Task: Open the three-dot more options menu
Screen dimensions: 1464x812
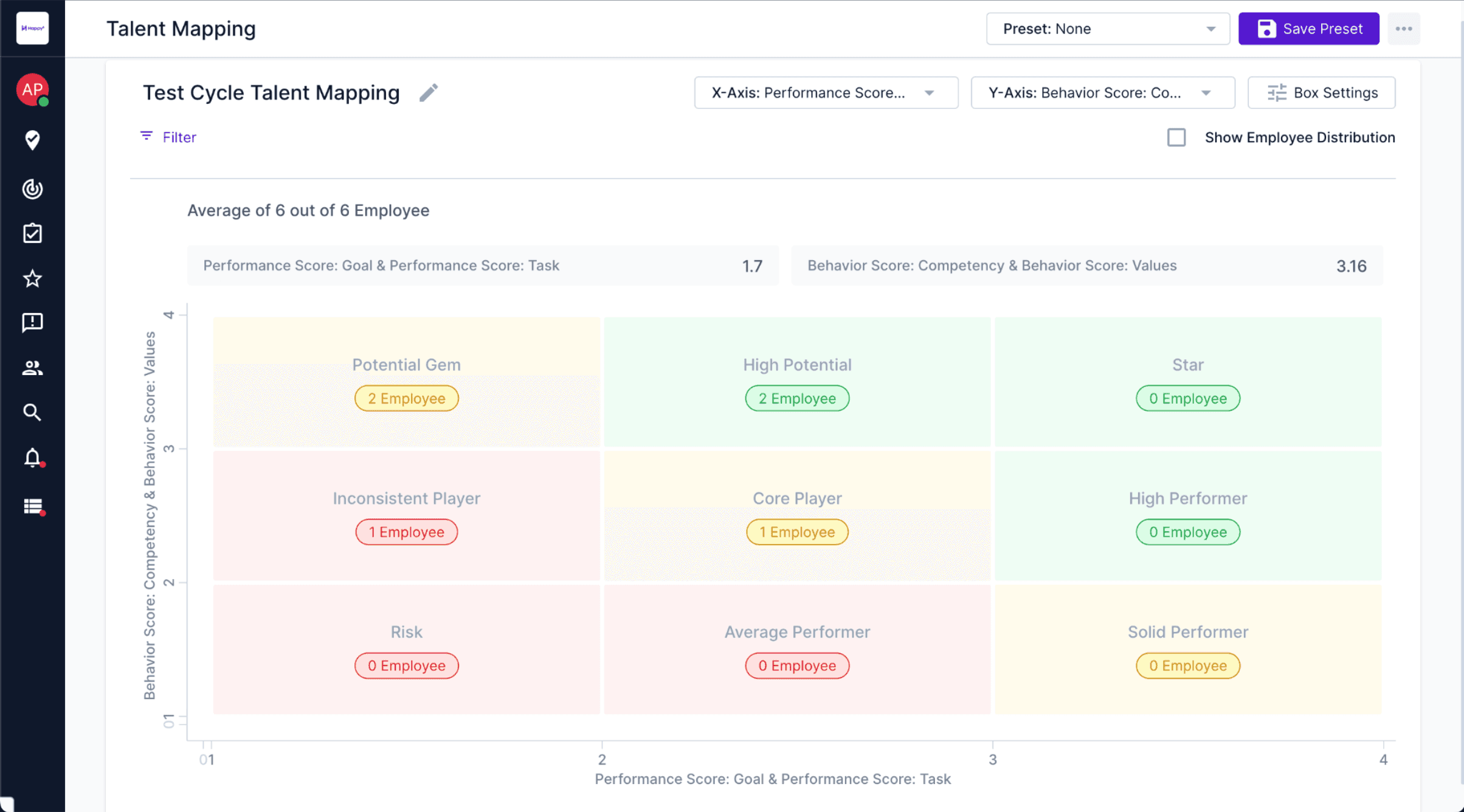Action: [1403, 29]
